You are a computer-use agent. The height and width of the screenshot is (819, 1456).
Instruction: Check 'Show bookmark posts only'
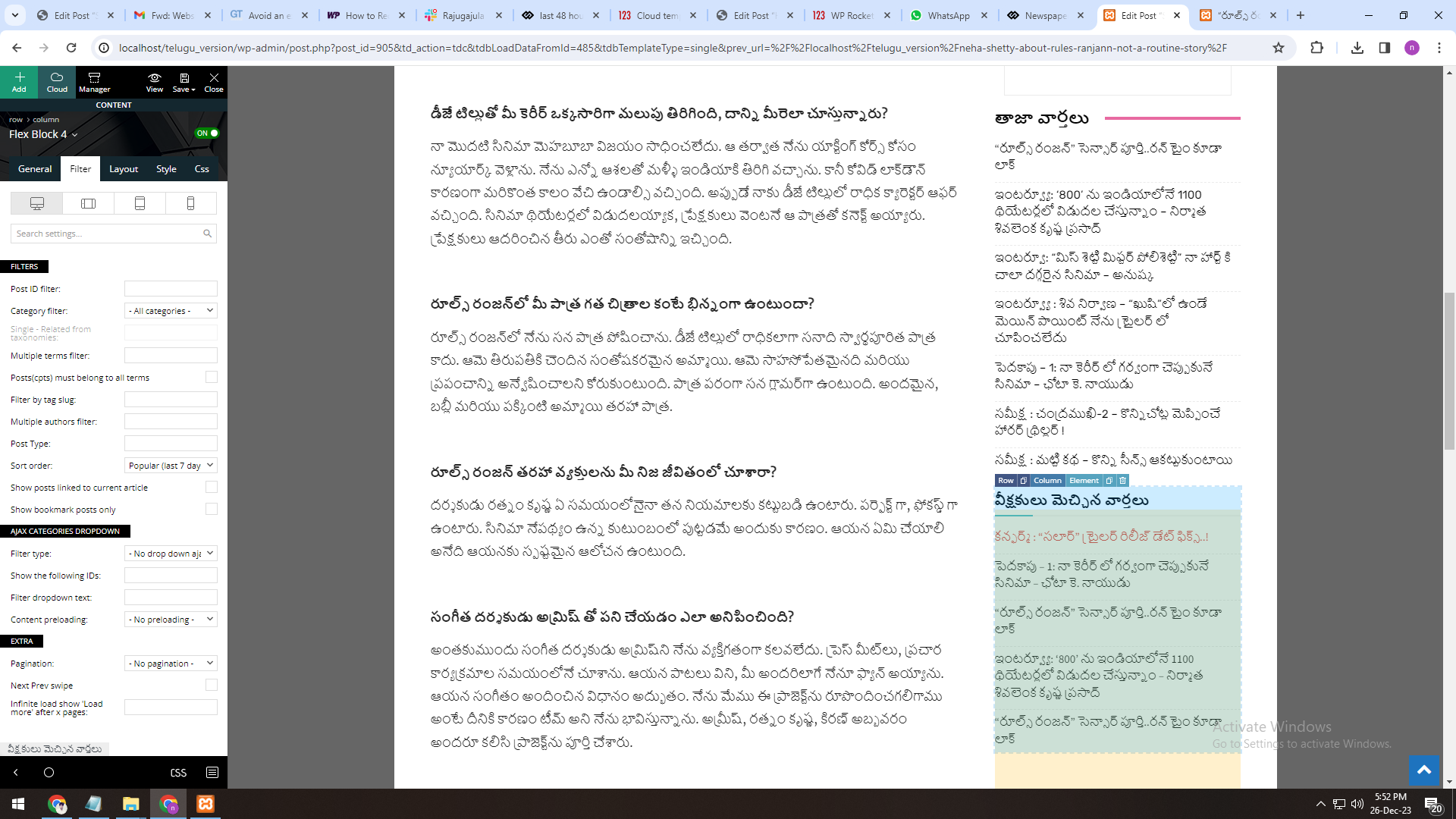point(212,509)
